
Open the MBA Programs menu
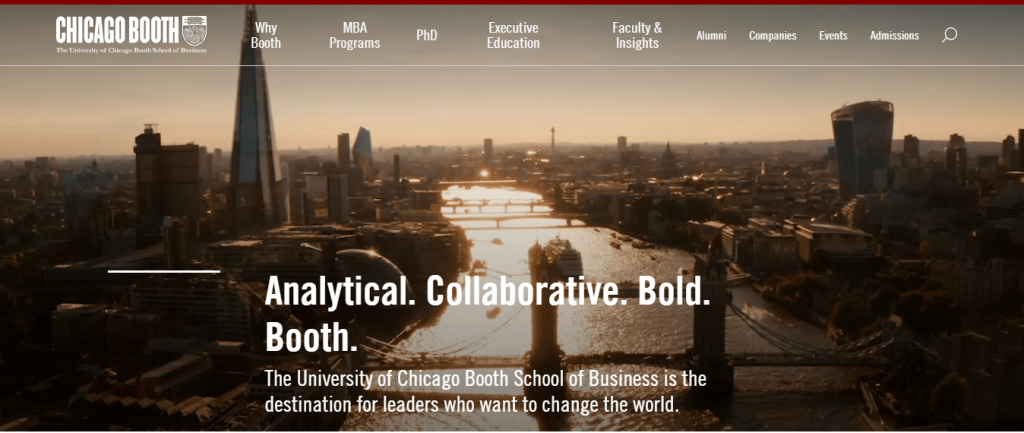(355, 35)
